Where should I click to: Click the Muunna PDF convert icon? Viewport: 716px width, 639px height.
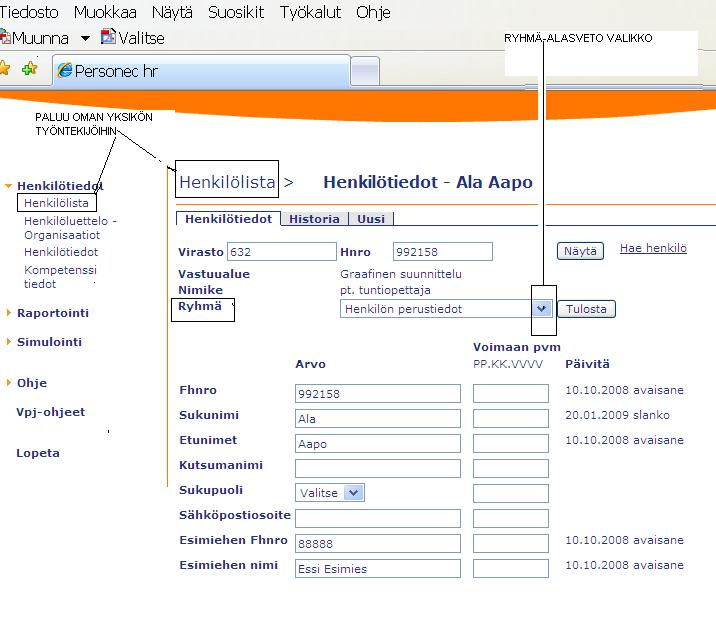coord(5,37)
